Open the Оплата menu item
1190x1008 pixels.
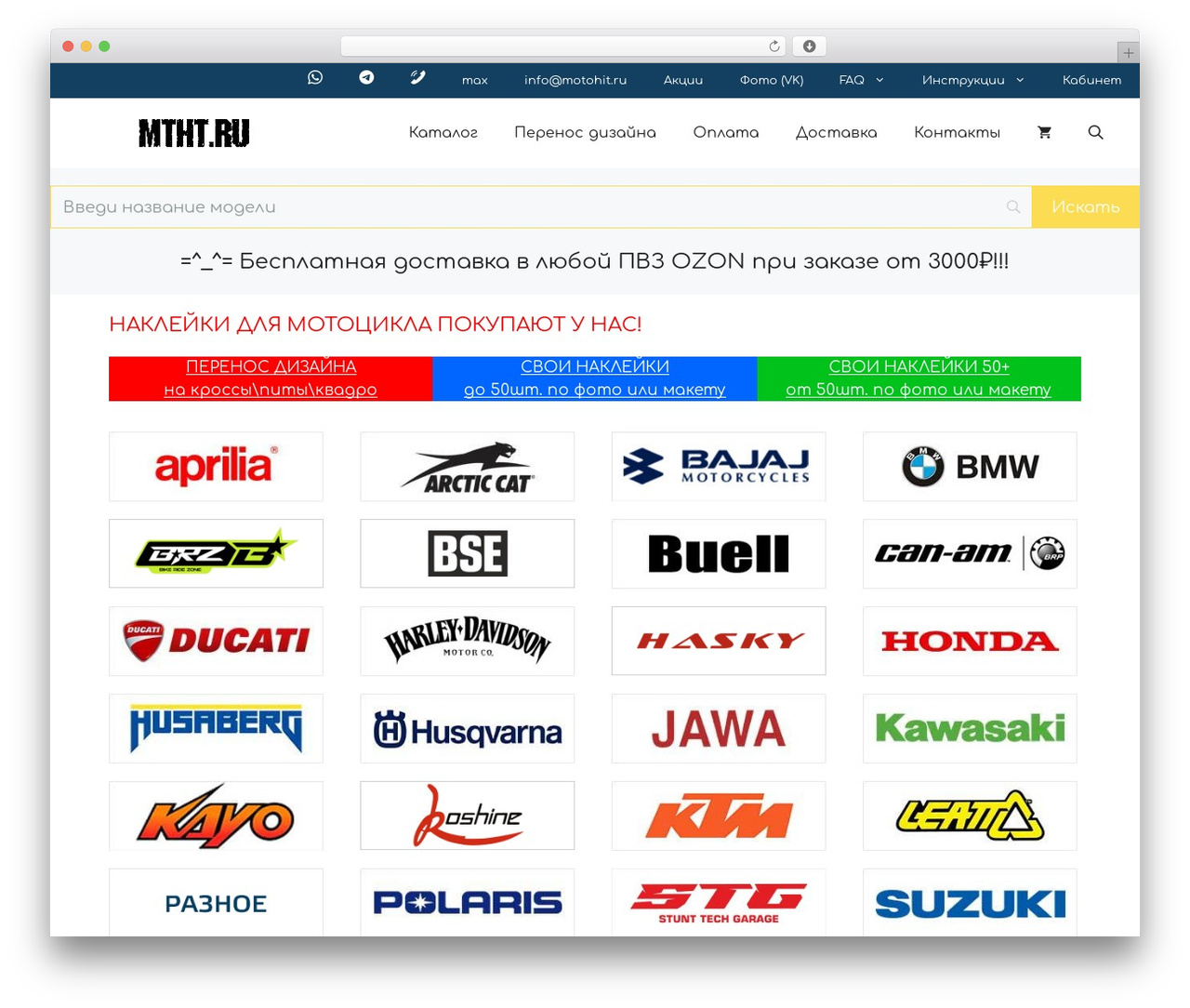[x=726, y=132]
